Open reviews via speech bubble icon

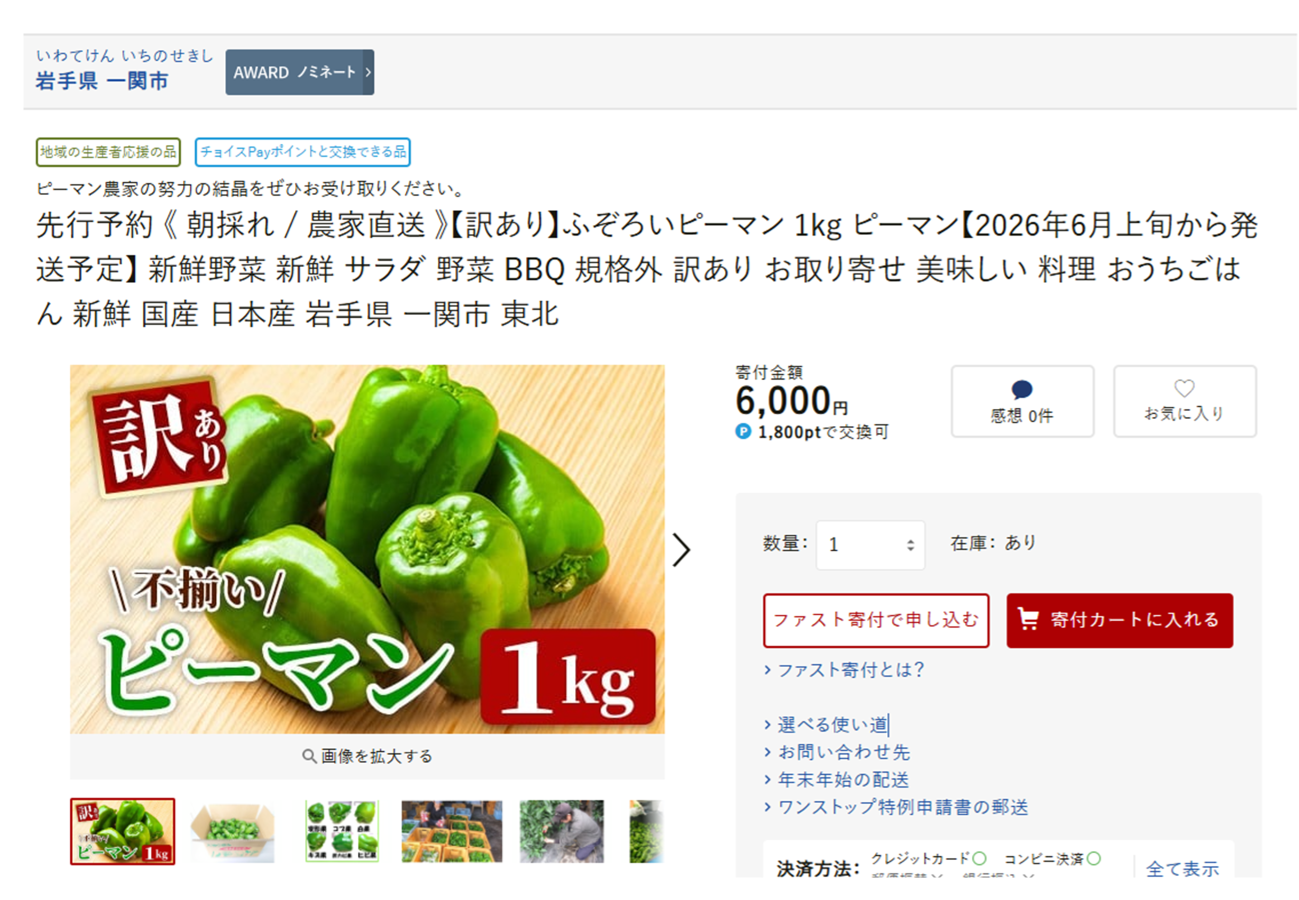coord(1021,390)
